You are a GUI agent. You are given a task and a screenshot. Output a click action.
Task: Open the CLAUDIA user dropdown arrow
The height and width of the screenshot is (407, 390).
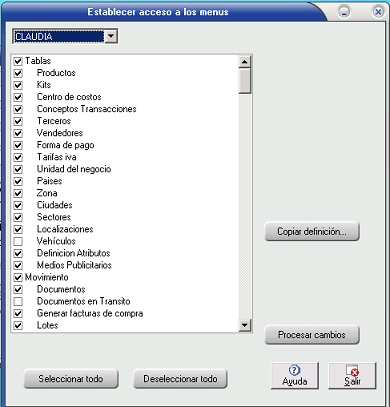click(x=111, y=36)
